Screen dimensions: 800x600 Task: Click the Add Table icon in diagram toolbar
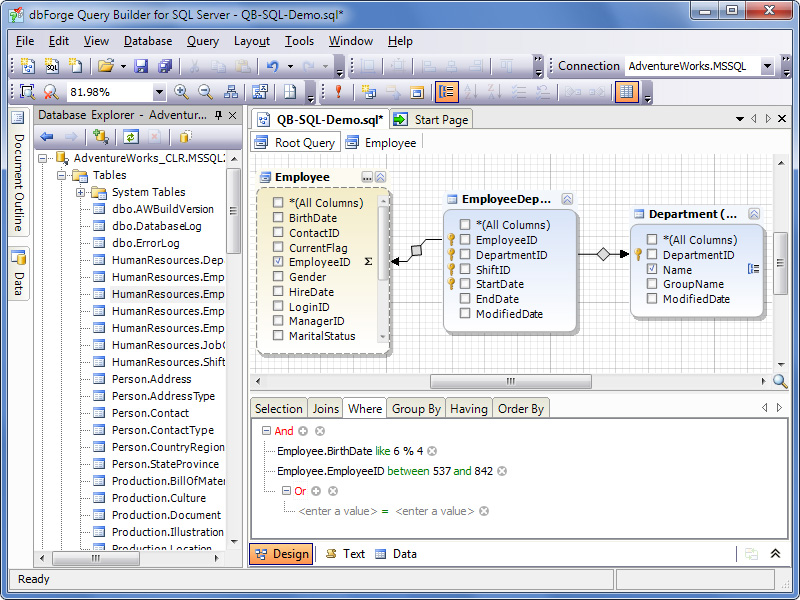click(368, 92)
